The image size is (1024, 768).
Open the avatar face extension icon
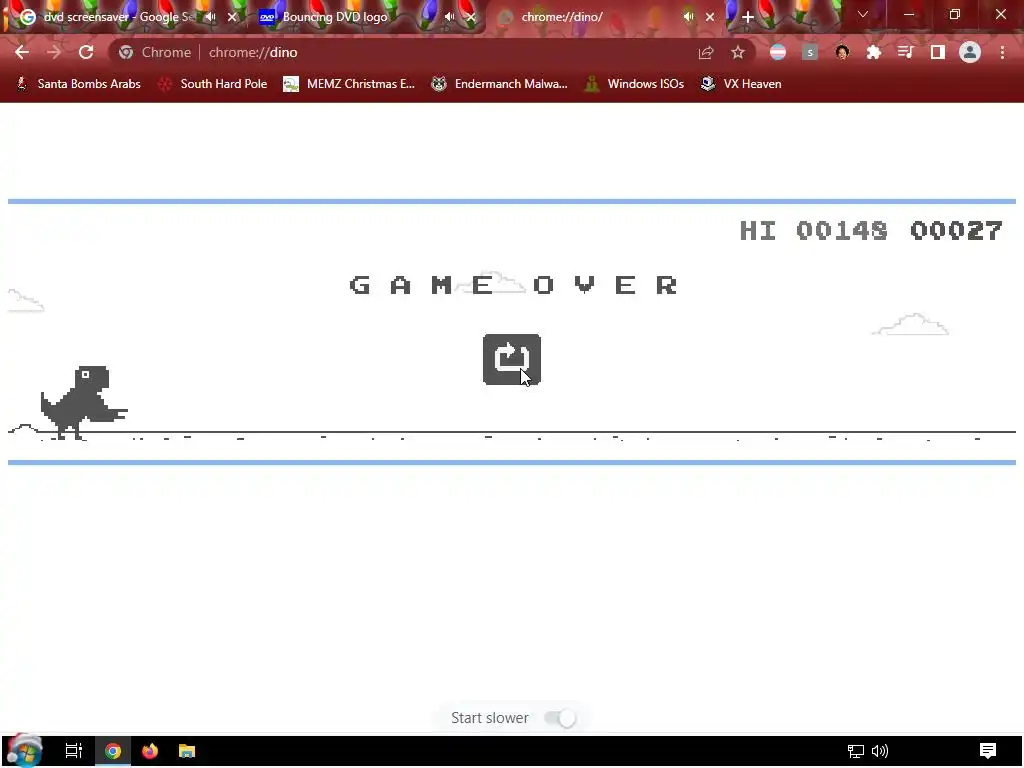click(x=842, y=52)
